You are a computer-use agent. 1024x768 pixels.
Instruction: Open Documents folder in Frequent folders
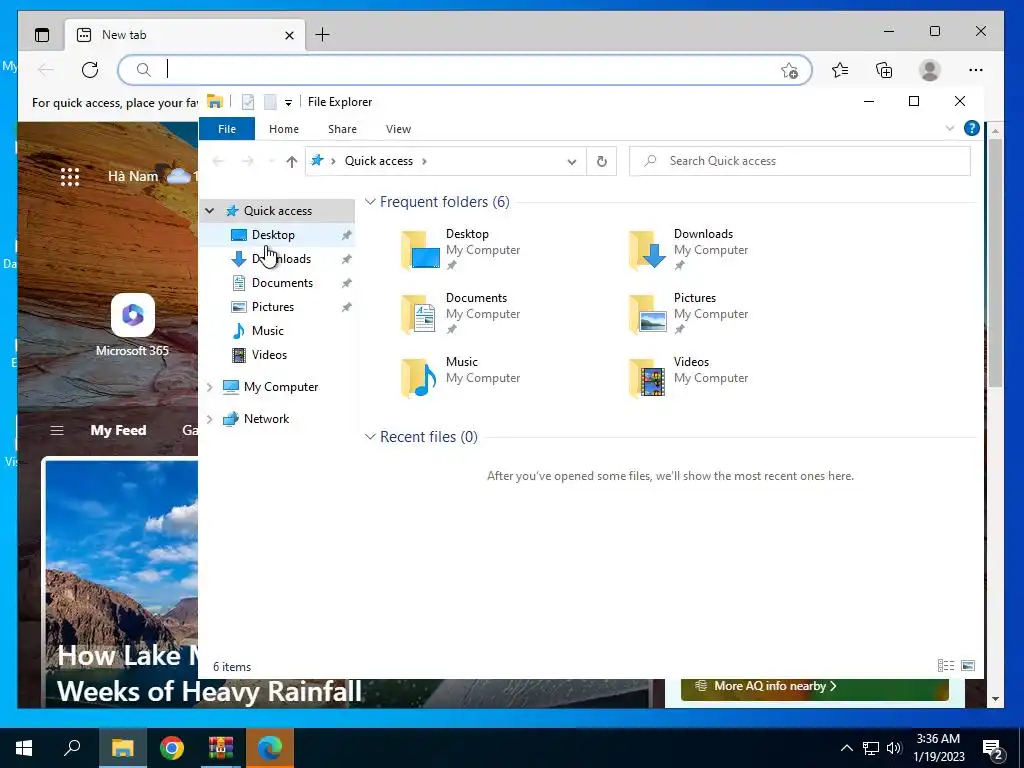click(460, 313)
